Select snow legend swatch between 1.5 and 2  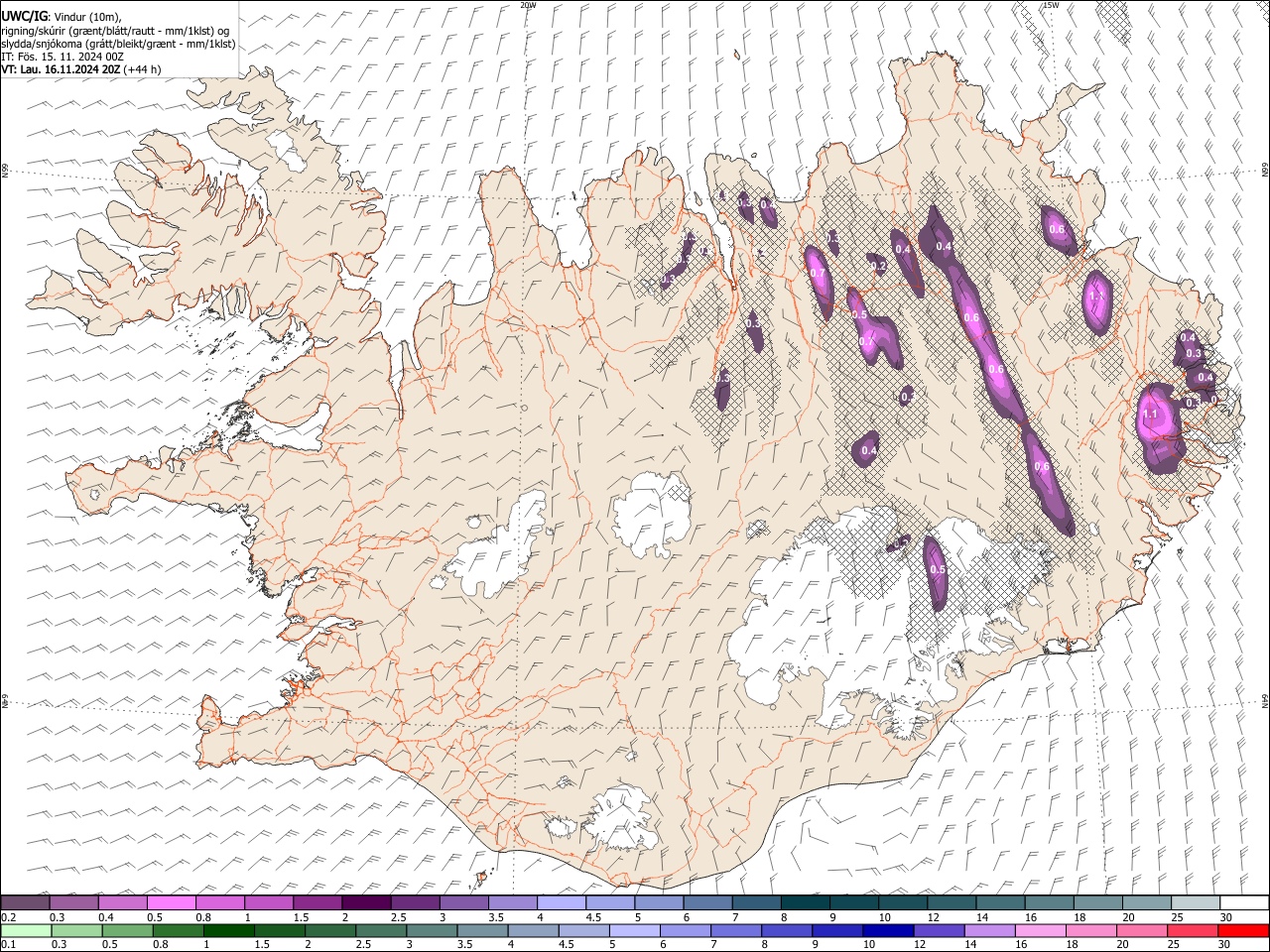[x=317, y=903]
